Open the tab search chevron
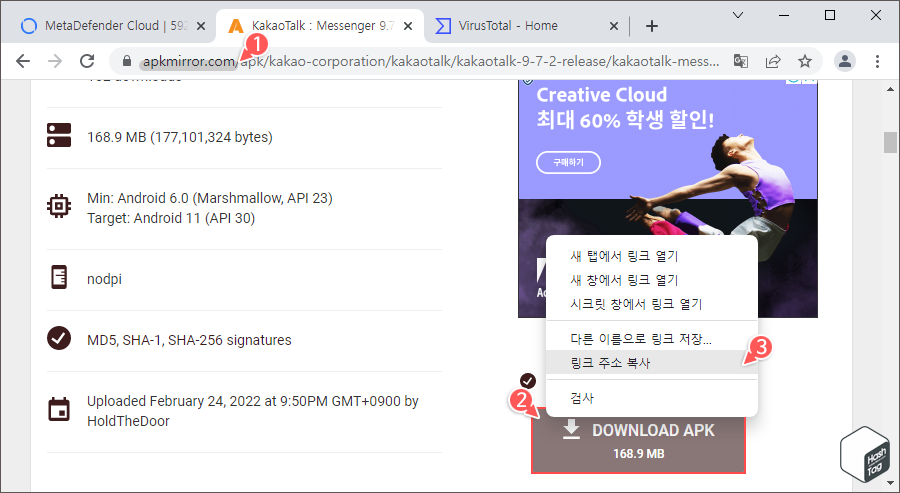The height and width of the screenshot is (493, 900). (x=738, y=15)
